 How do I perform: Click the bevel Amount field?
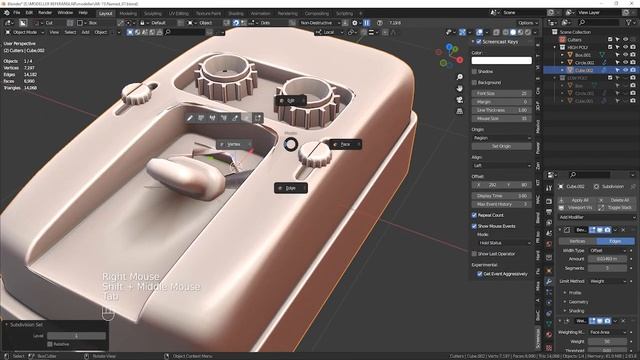(608, 259)
